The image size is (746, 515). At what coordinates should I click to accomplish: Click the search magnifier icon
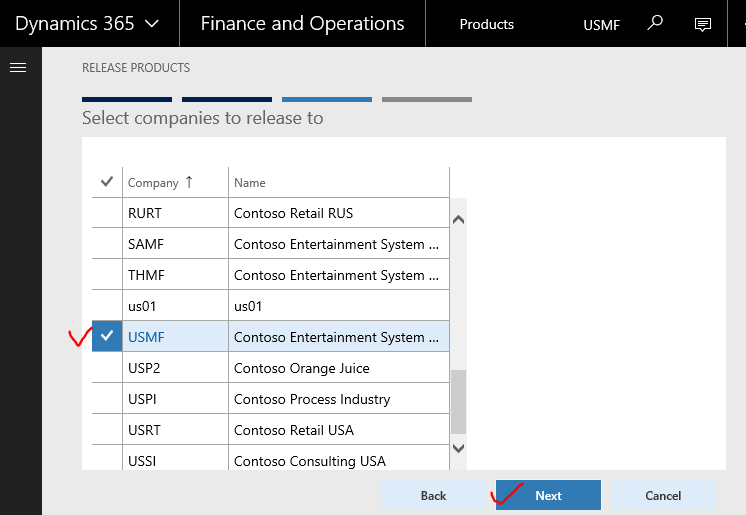pyautogui.click(x=655, y=23)
